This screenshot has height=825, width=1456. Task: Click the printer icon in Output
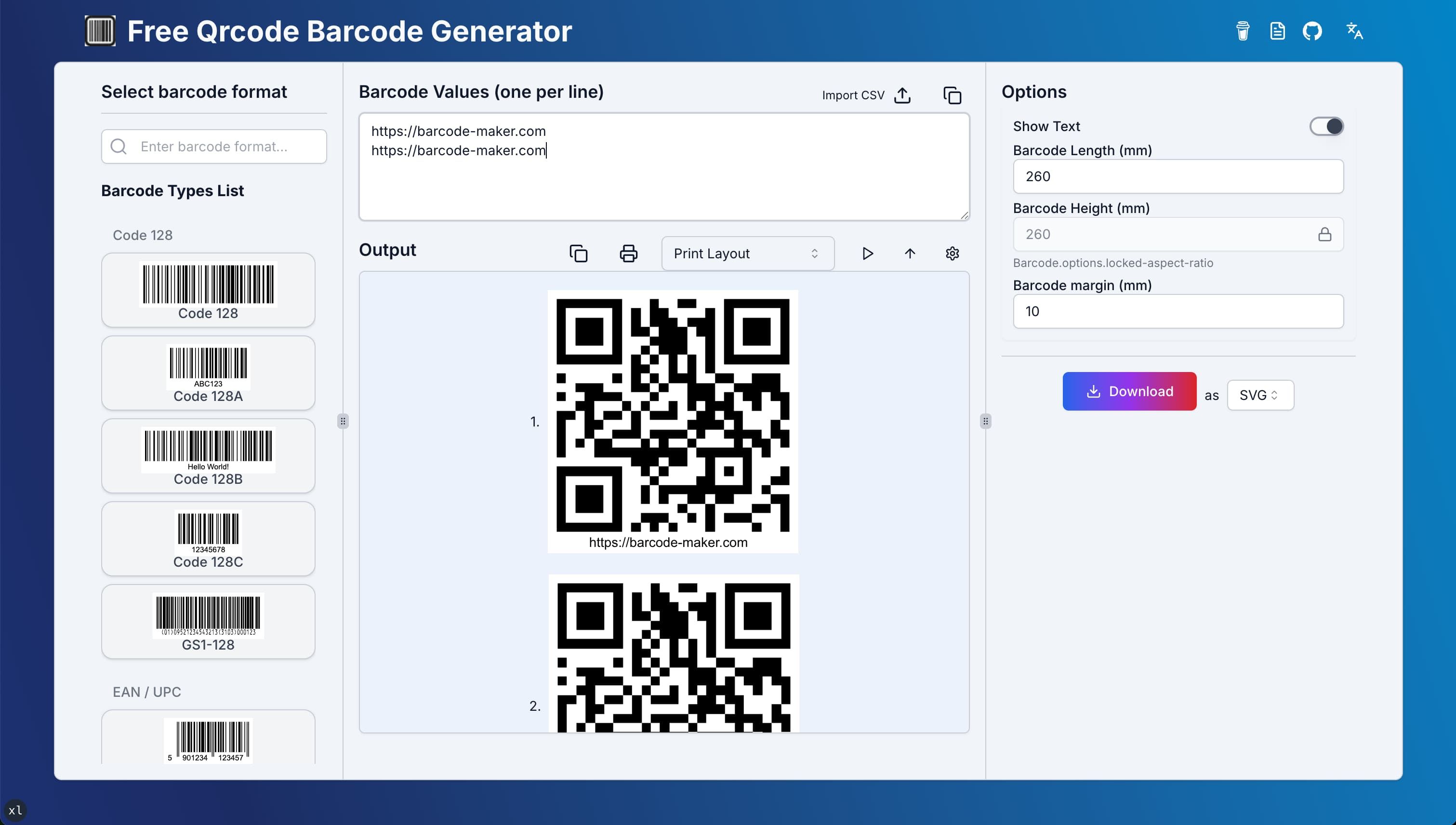628,253
